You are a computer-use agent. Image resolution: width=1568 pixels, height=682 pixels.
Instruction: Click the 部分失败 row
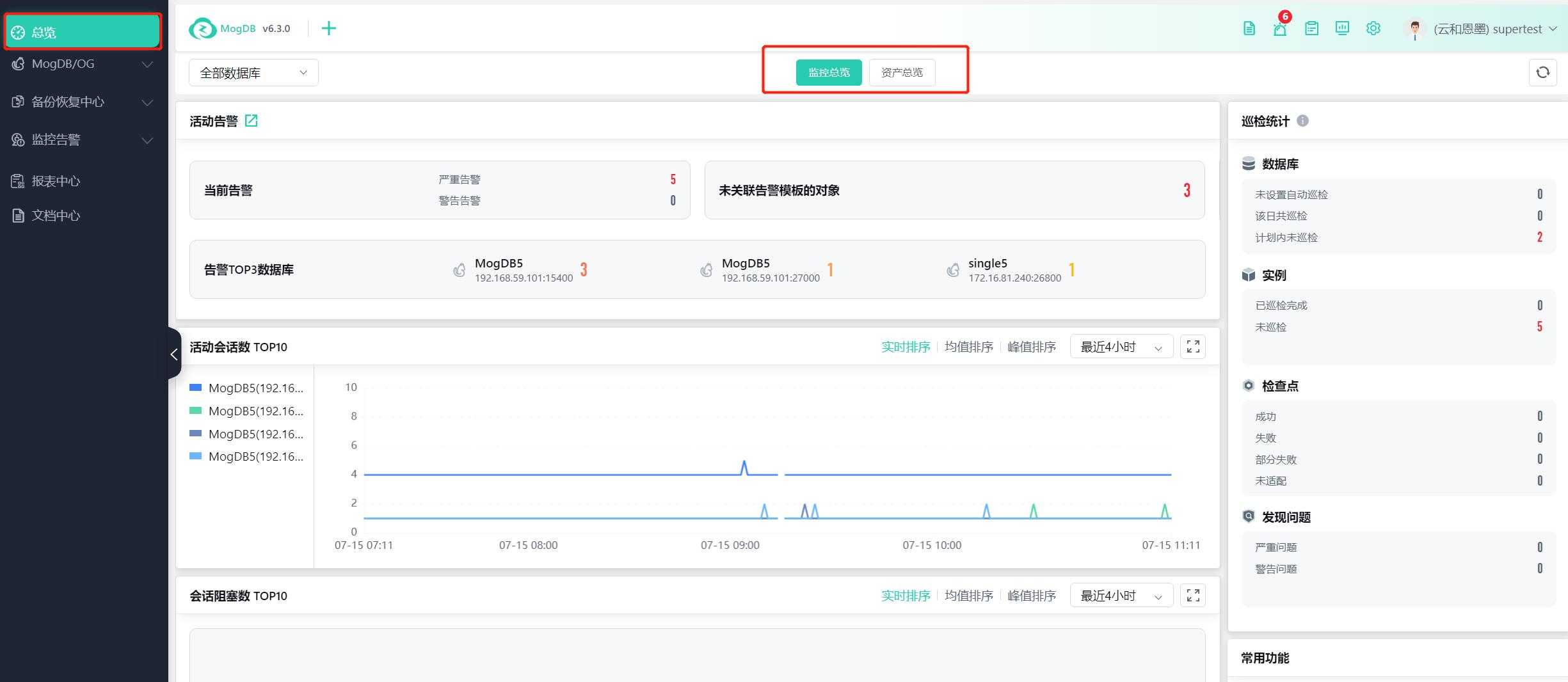click(1398, 459)
